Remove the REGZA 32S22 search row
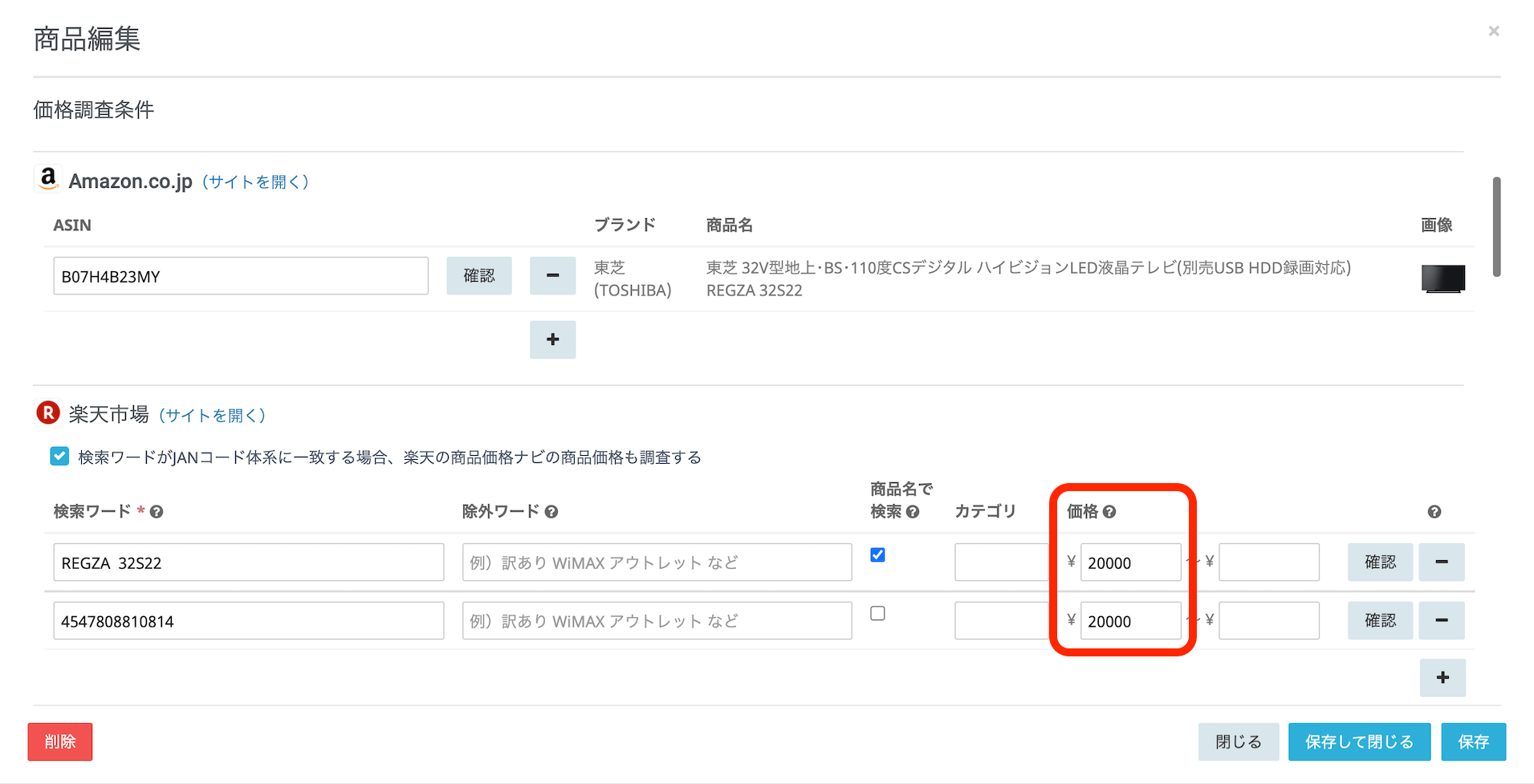 (1441, 562)
